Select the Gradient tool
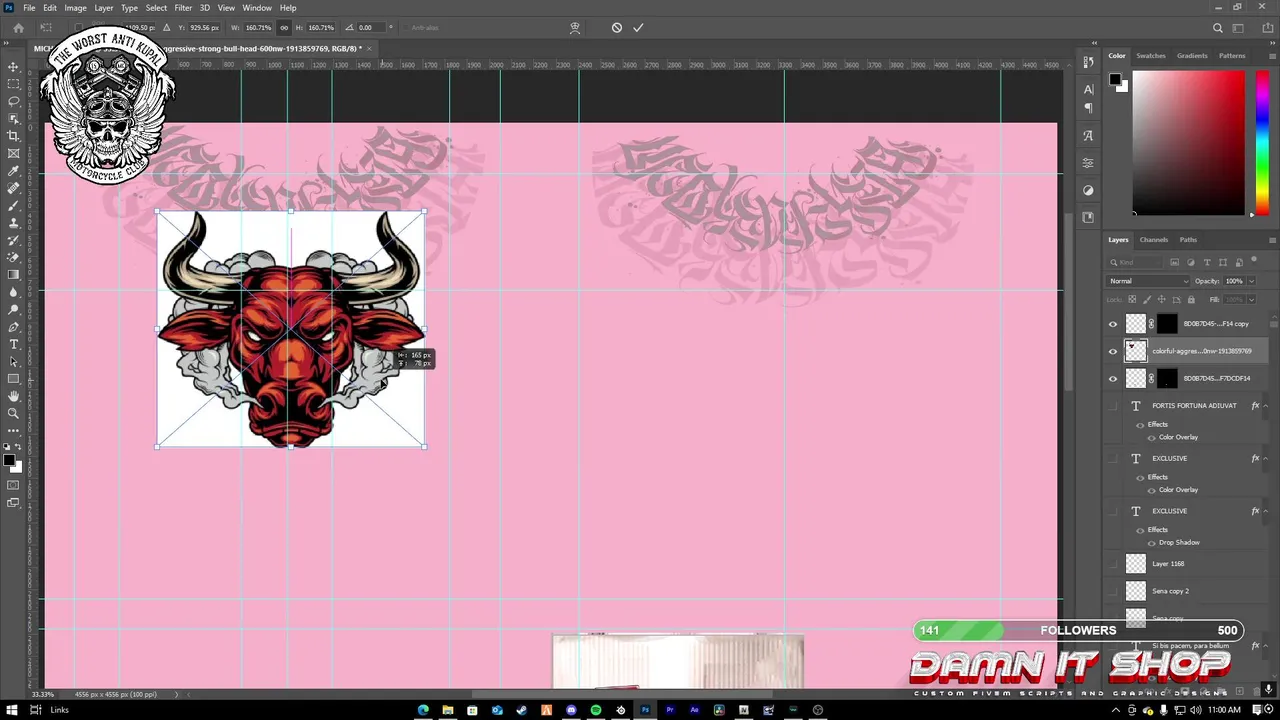This screenshot has width=1280, height=720. coord(13,275)
